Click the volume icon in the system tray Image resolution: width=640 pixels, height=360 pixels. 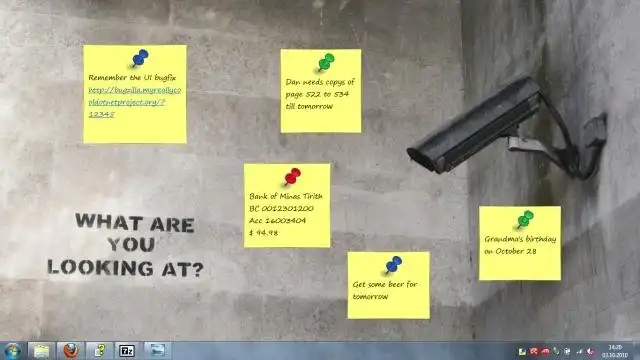coord(591,351)
